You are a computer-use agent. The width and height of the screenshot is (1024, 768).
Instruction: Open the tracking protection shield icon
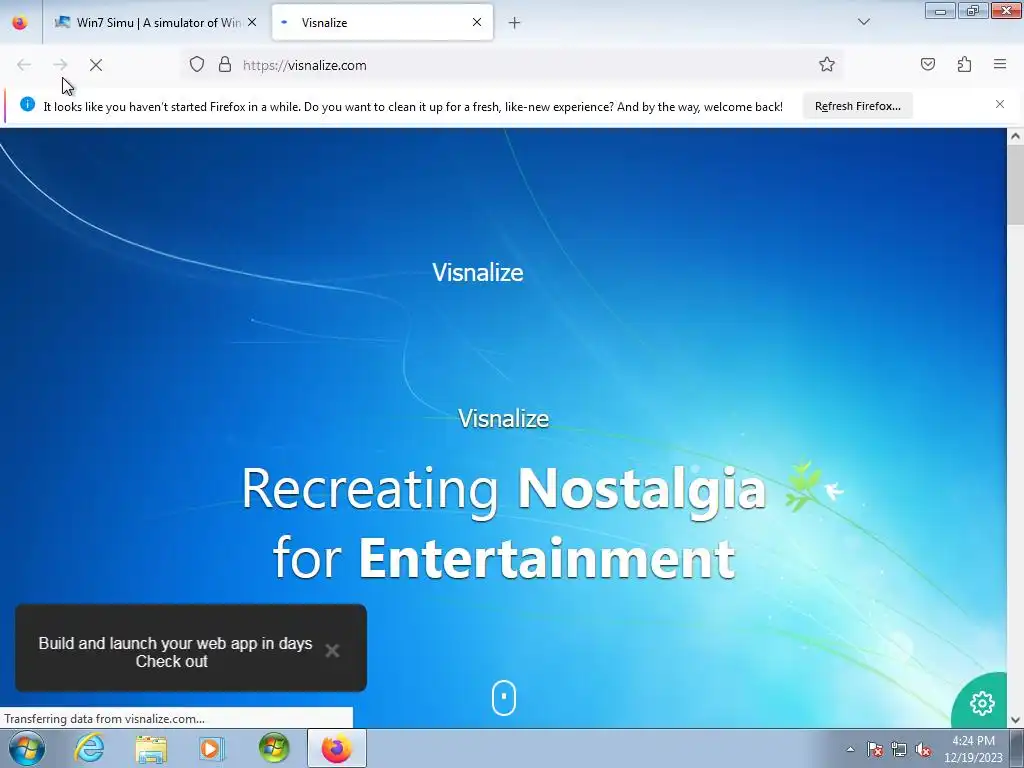(x=197, y=65)
